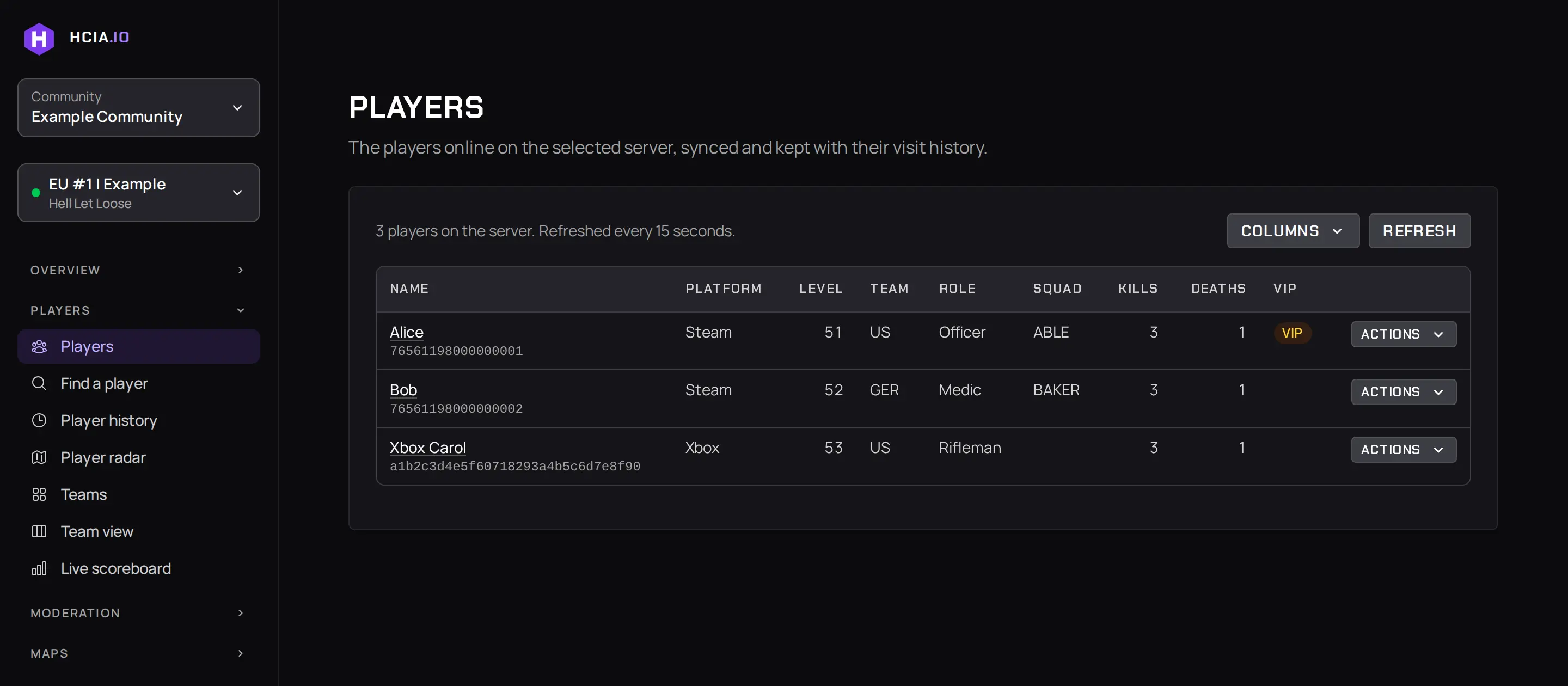Viewport: 1568px width, 686px height.
Task: Click the VIP column header
Action: click(x=1284, y=289)
